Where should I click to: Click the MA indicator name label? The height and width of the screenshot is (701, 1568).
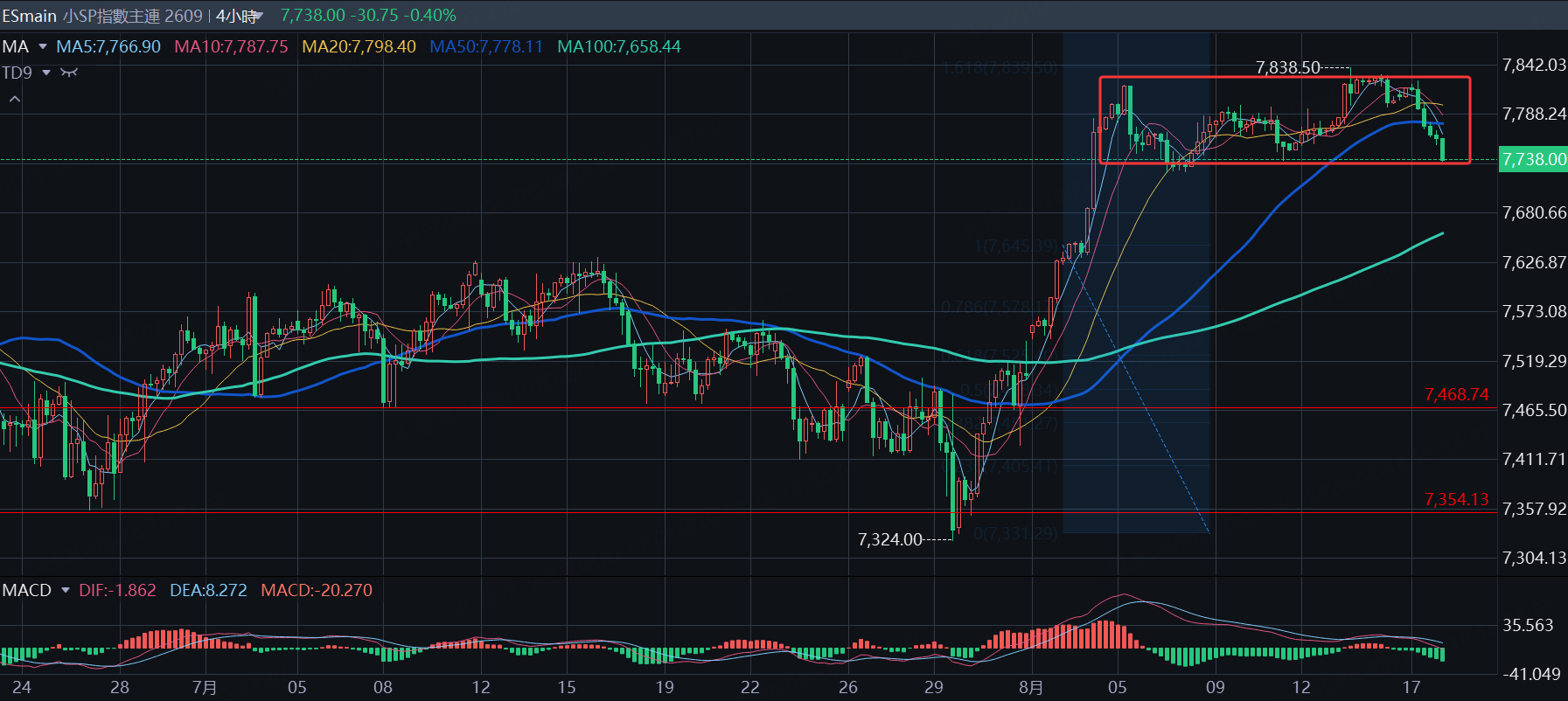(16, 47)
